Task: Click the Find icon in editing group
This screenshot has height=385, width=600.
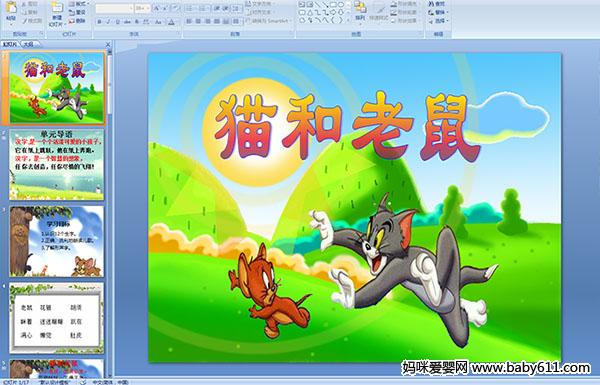Action: point(437,4)
